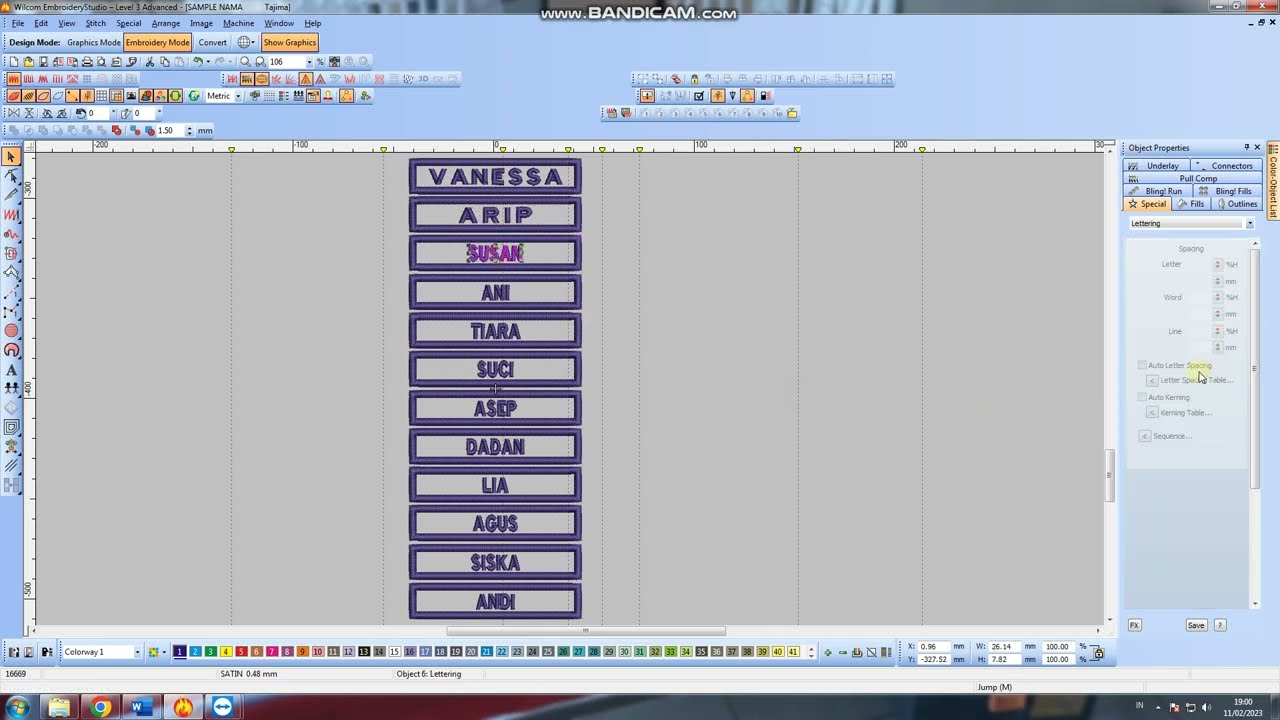Screen dimensions: 1280x720
Task: Open the Machine menu
Action: coord(238,23)
